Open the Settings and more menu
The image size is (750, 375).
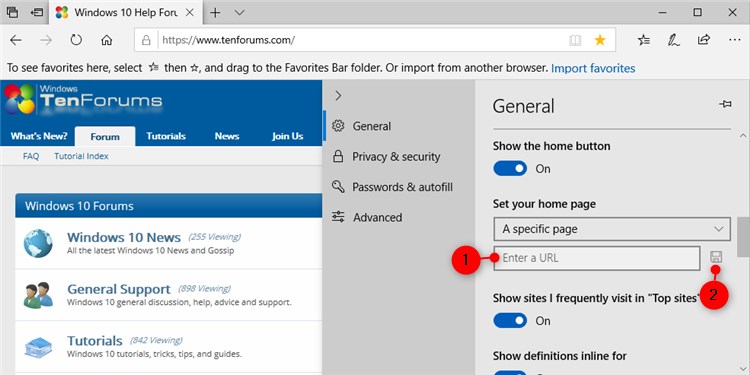[x=735, y=40]
